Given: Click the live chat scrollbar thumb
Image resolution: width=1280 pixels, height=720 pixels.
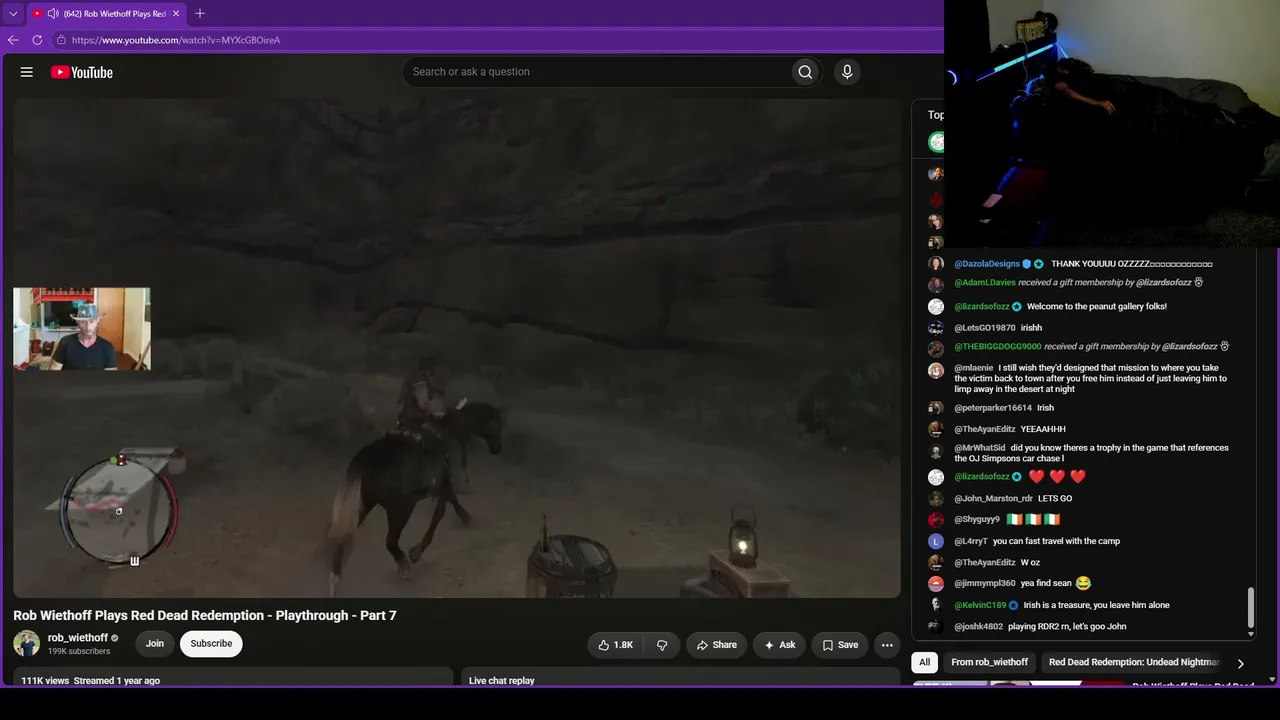Looking at the screenshot, I should (1250, 607).
